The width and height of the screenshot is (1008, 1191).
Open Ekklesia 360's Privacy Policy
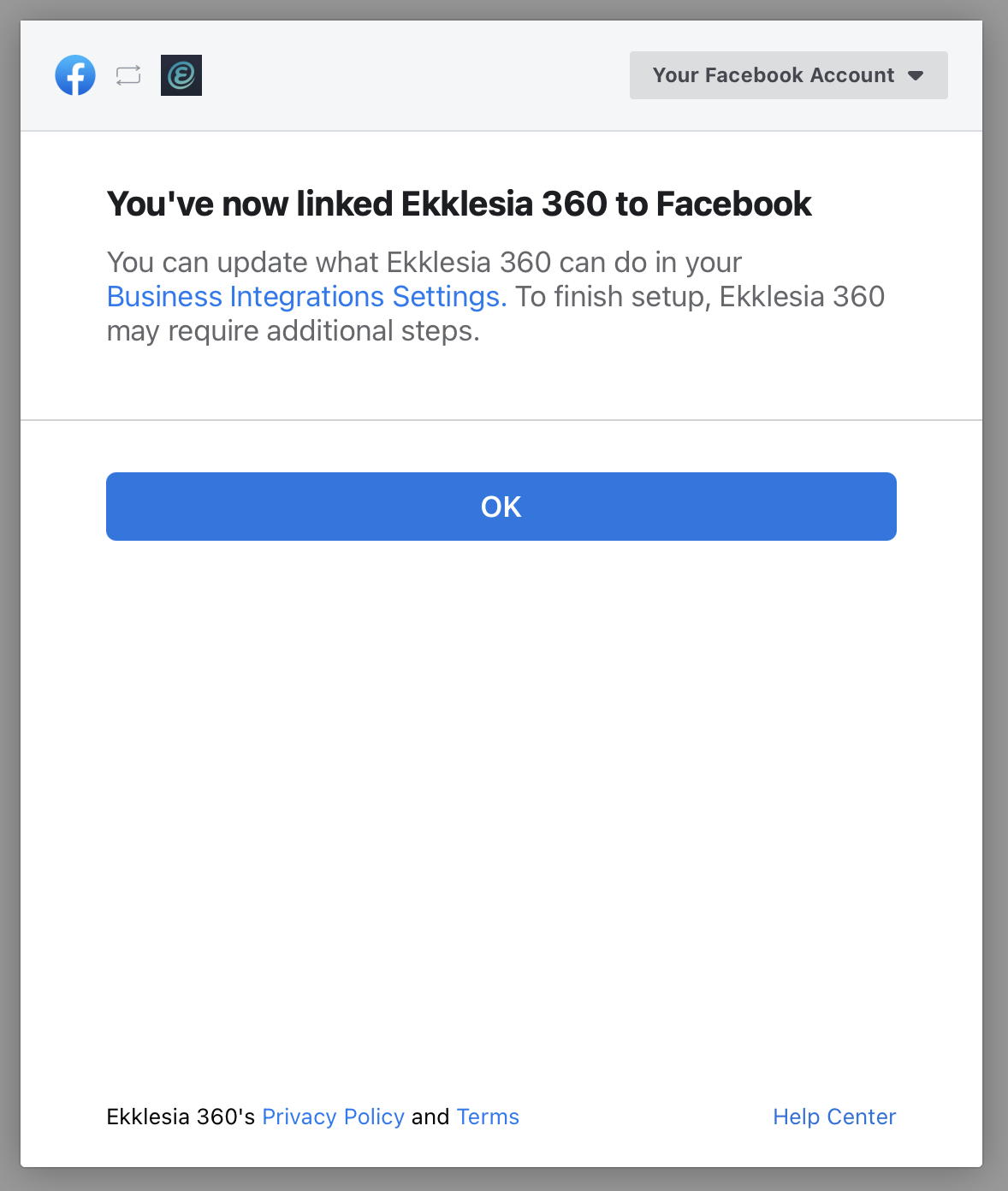[333, 1117]
